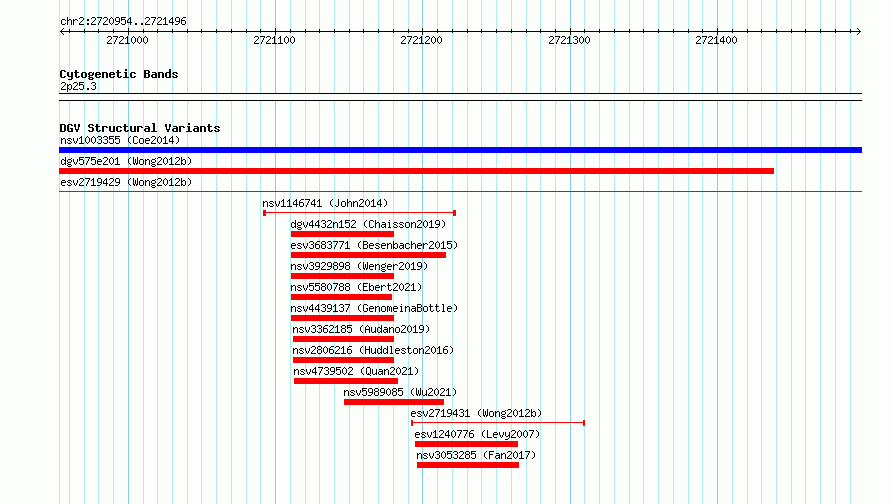
Task: Click the Cytogenetic Bands track title
Action: 119,74
